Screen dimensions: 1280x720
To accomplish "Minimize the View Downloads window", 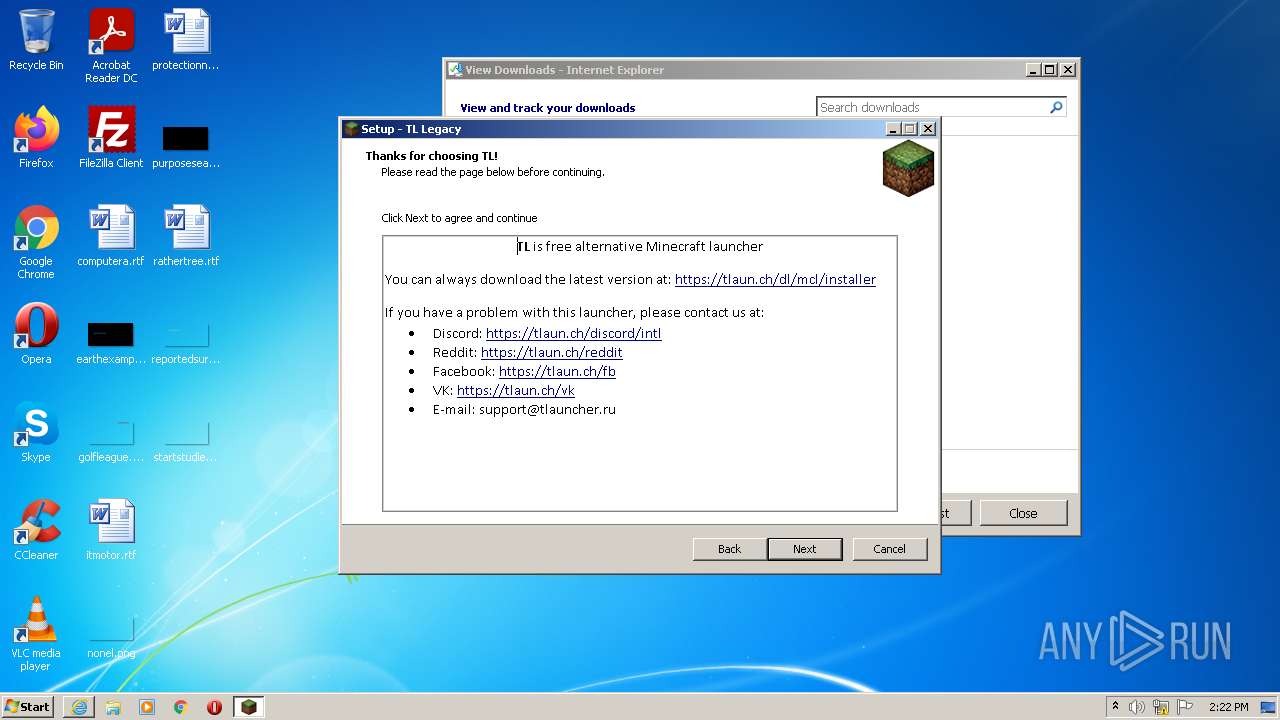I will pyautogui.click(x=1033, y=70).
